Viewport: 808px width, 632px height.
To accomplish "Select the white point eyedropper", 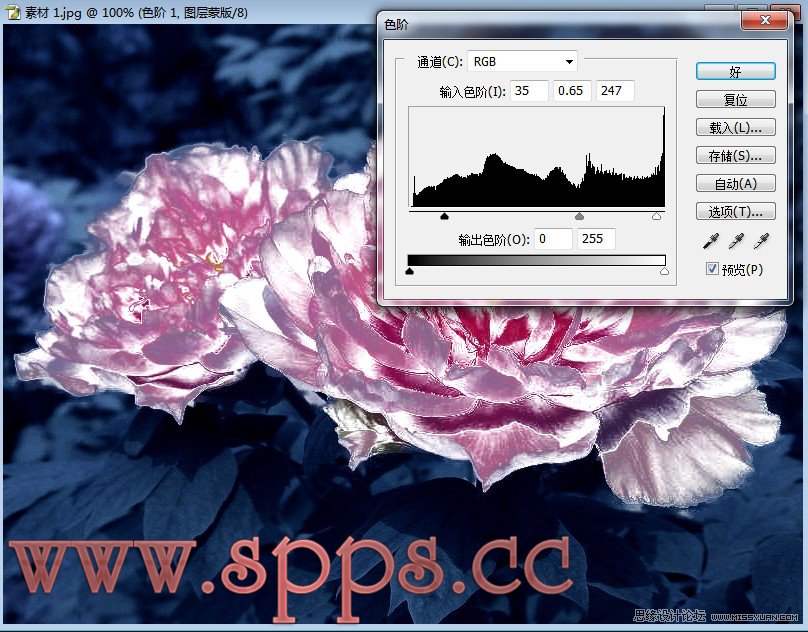I will 761,241.
